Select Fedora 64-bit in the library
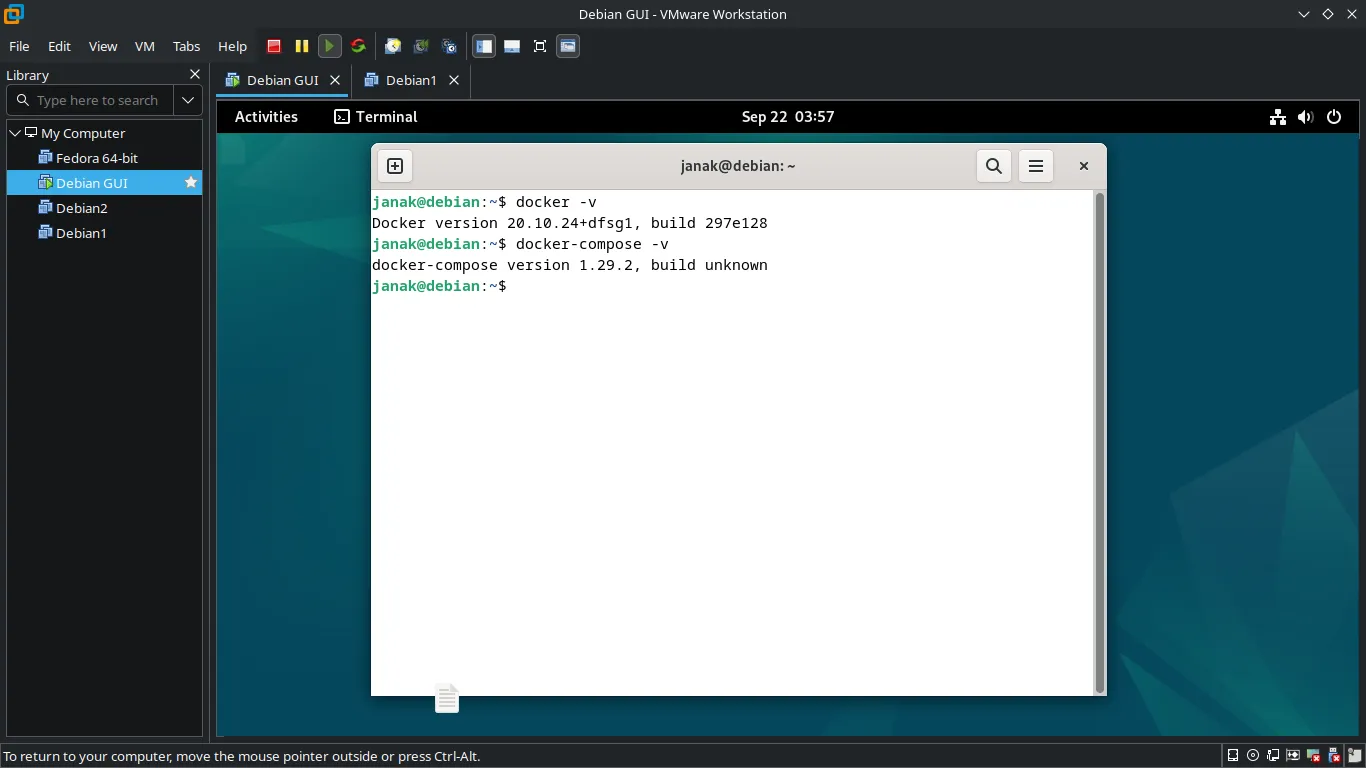The image size is (1366, 768). [x=96, y=158]
